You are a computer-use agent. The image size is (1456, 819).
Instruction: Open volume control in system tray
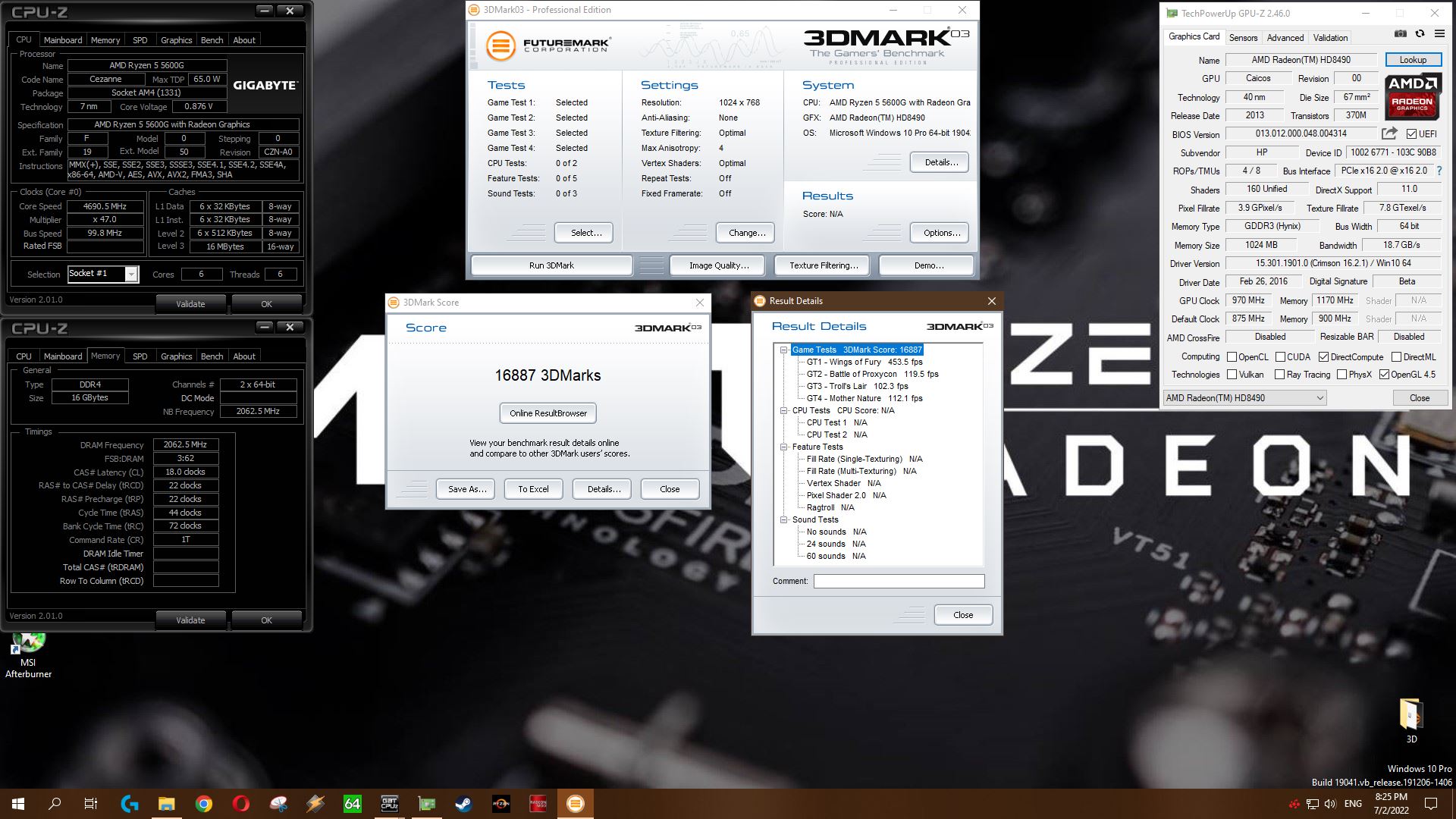1331,804
